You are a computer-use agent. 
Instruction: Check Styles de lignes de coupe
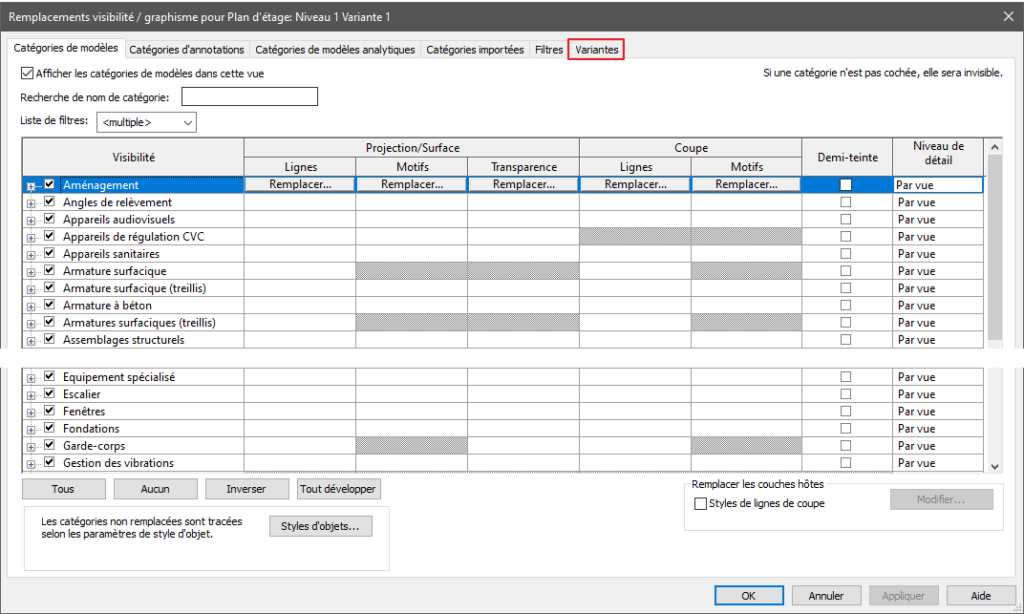click(x=700, y=504)
